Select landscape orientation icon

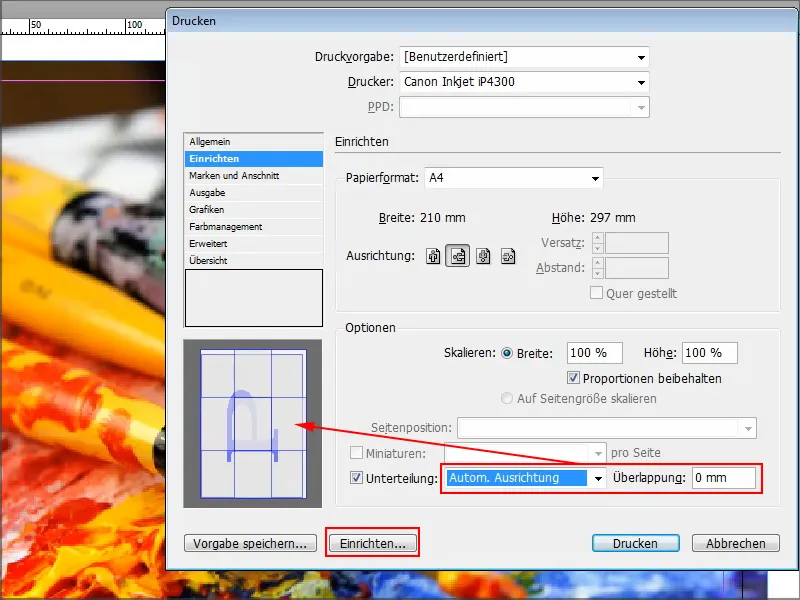pos(457,256)
